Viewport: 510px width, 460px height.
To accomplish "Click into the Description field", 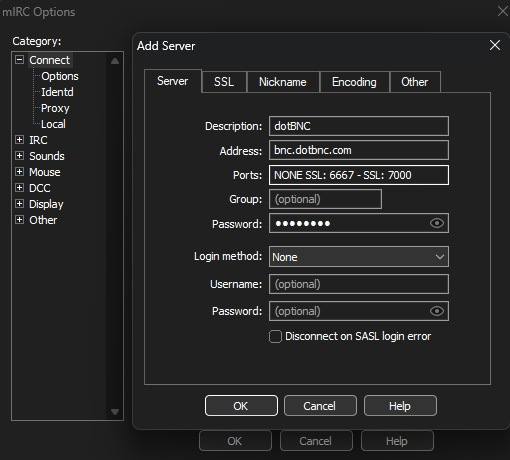I will tap(359, 126).
